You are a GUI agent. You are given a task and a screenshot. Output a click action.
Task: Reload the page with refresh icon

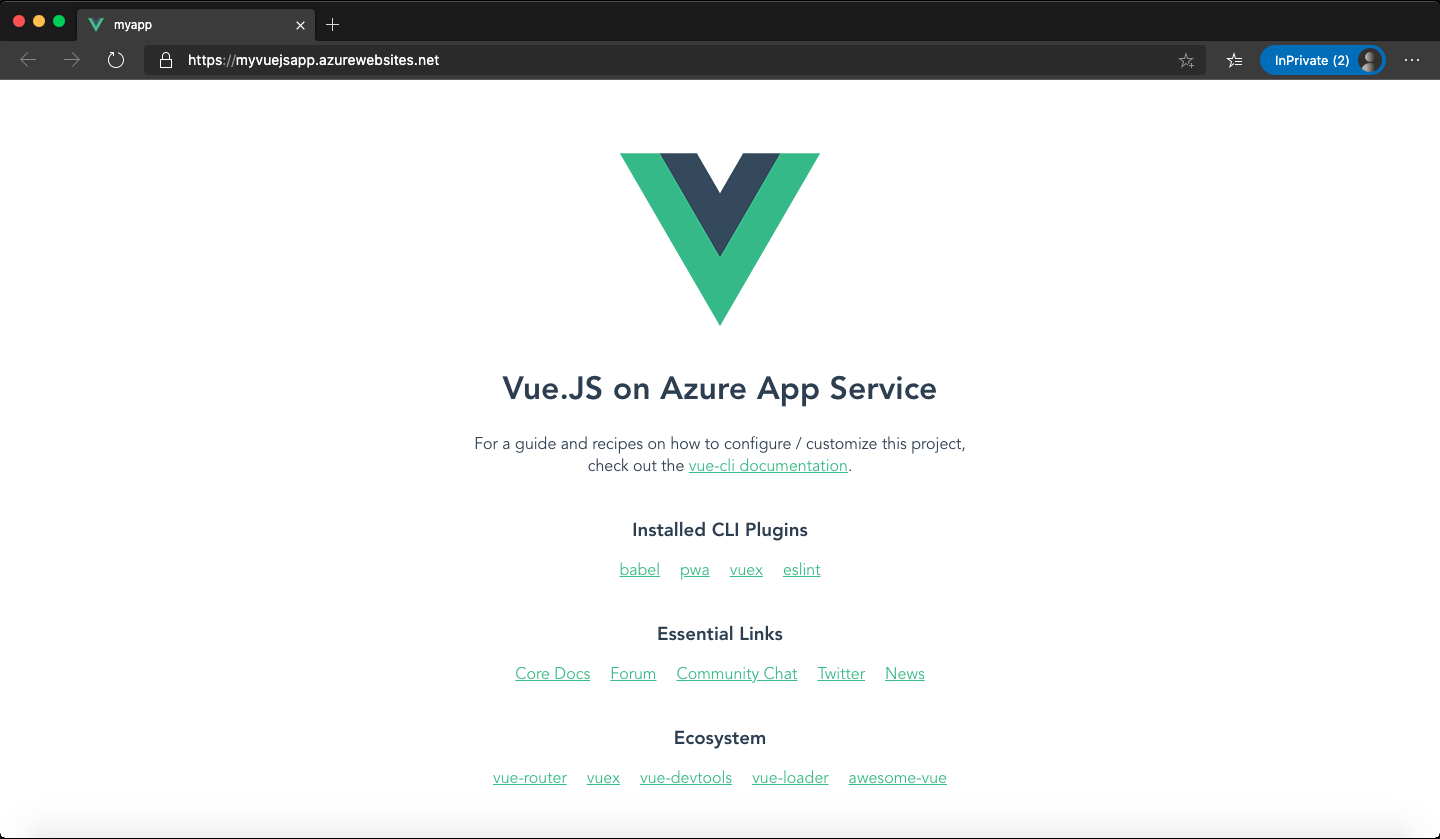tap(116, 60)
